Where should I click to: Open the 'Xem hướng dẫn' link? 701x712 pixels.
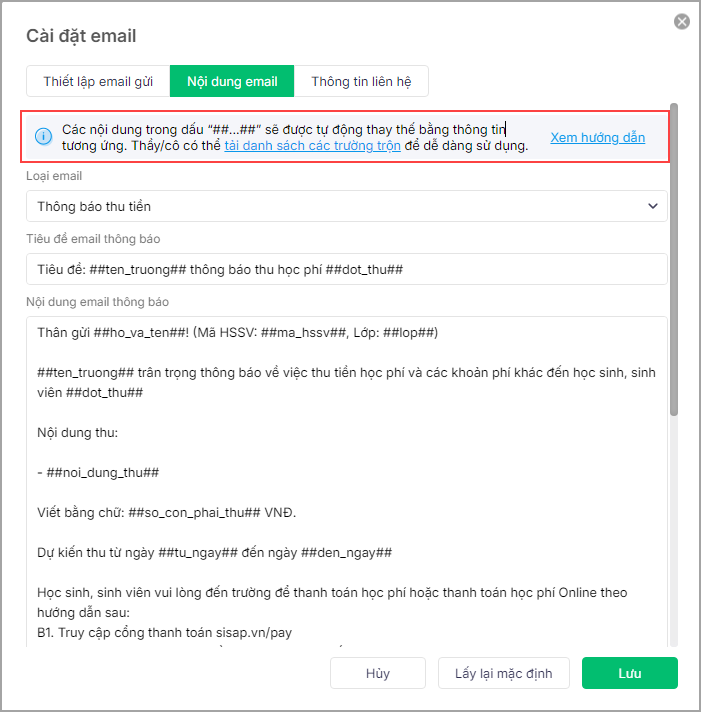coord(597,137)
